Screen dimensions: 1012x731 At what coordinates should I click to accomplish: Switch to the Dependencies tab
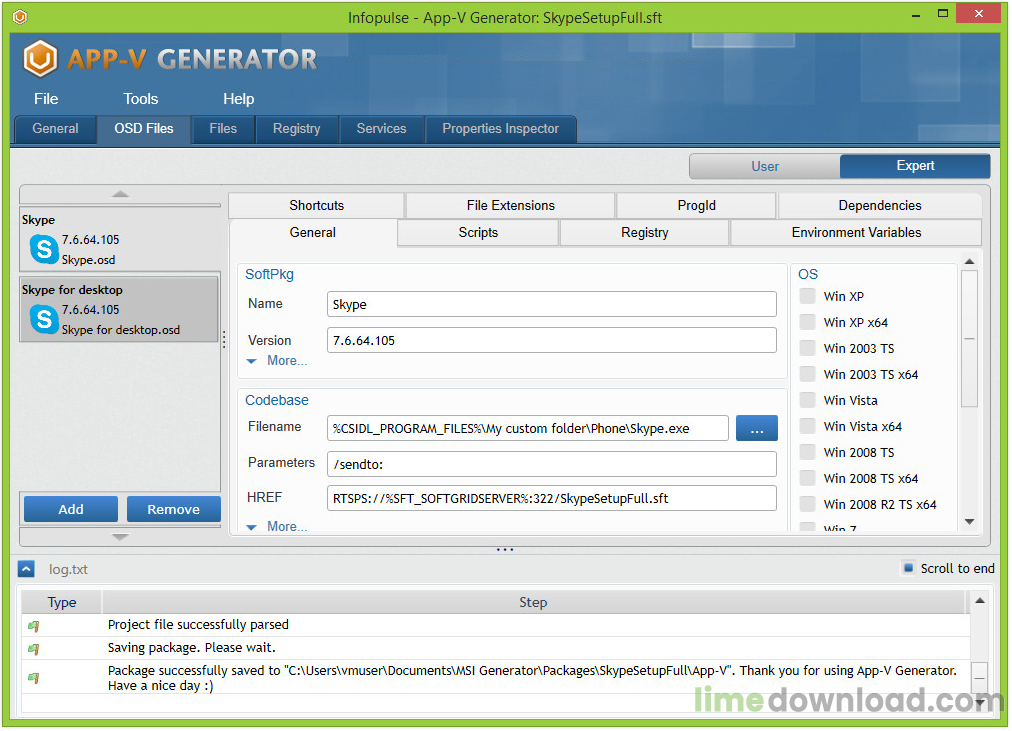[879, 205]
